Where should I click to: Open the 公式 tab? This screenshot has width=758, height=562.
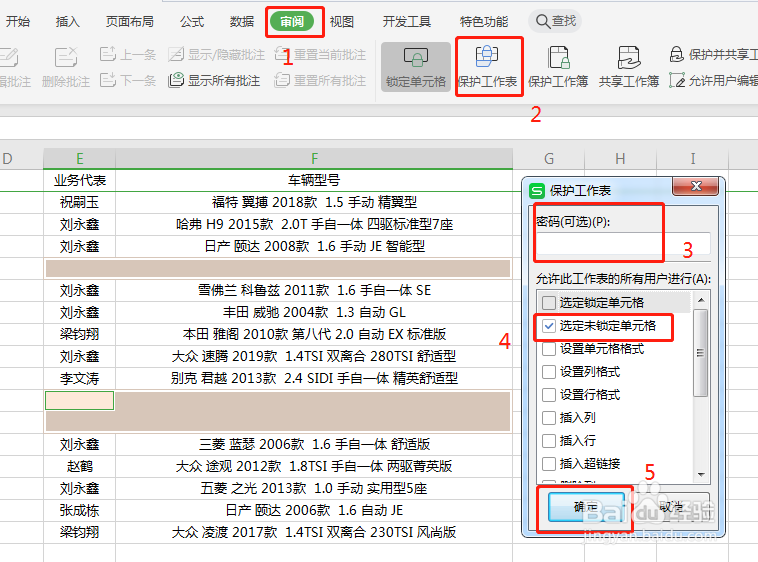(192, 21)
